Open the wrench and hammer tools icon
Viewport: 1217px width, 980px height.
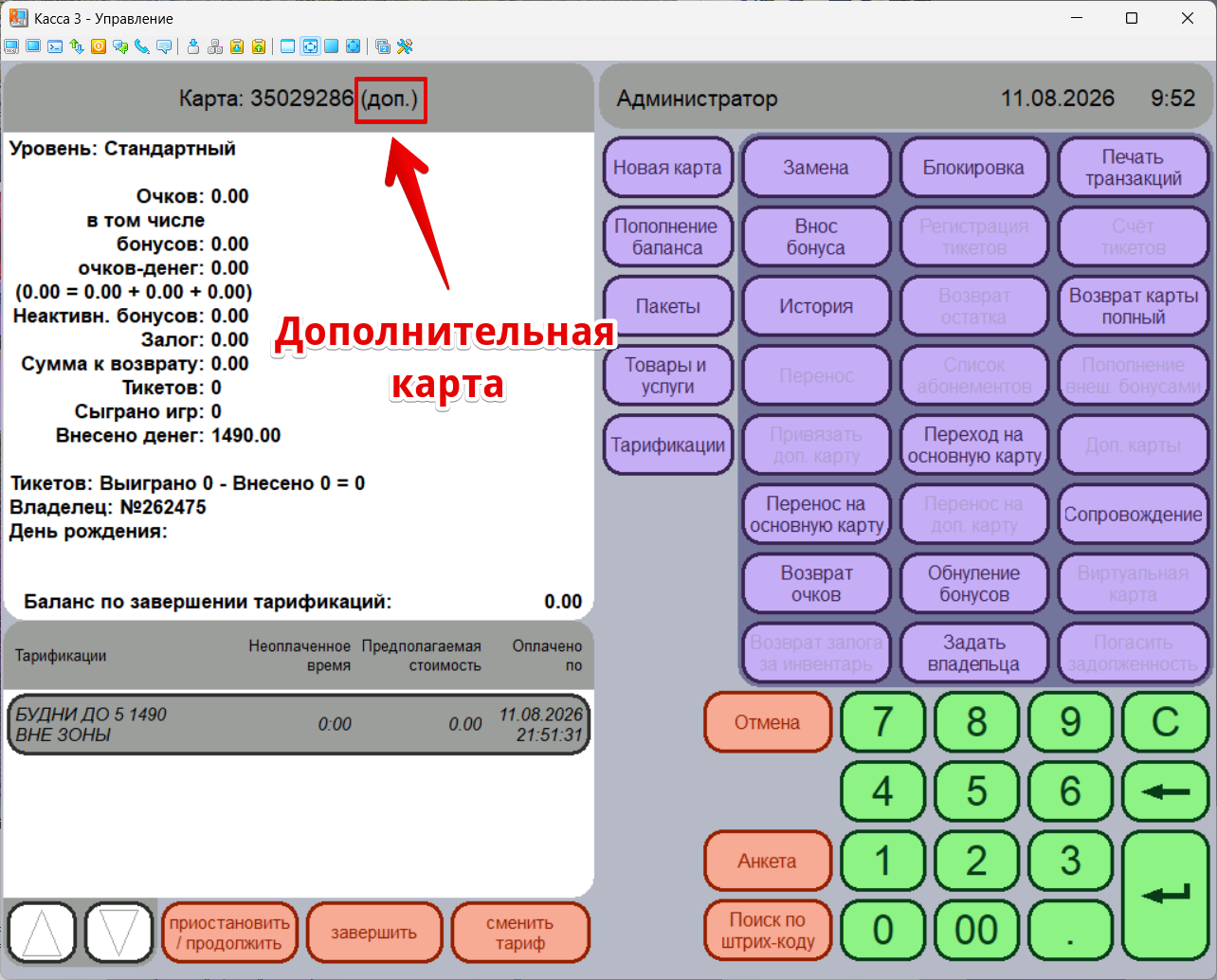tap(405, 46)
